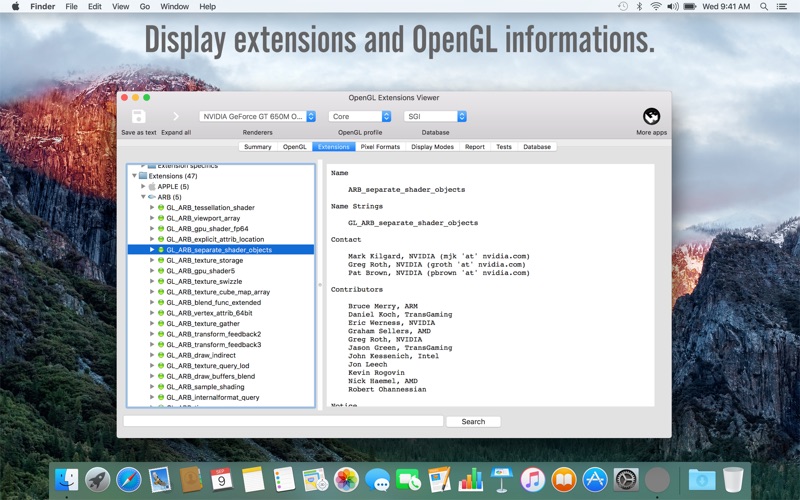Open Spotlight search in menu bar
This screenshot has width=800, height=500.
click(764, 7)
